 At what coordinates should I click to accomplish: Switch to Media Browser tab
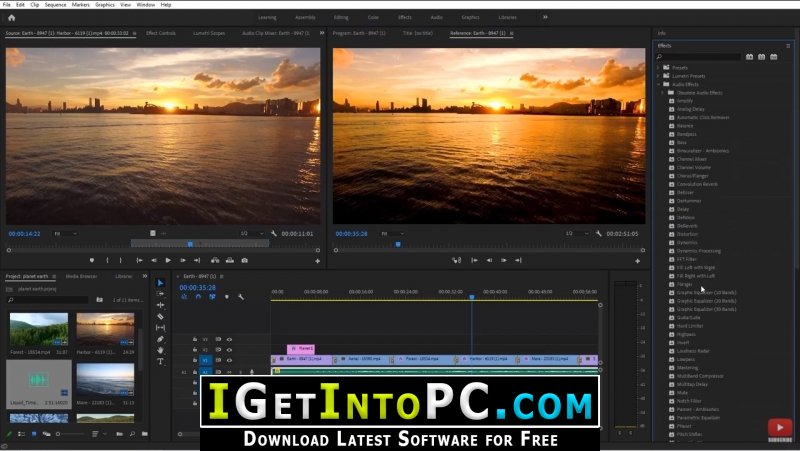tap(82, 277)
